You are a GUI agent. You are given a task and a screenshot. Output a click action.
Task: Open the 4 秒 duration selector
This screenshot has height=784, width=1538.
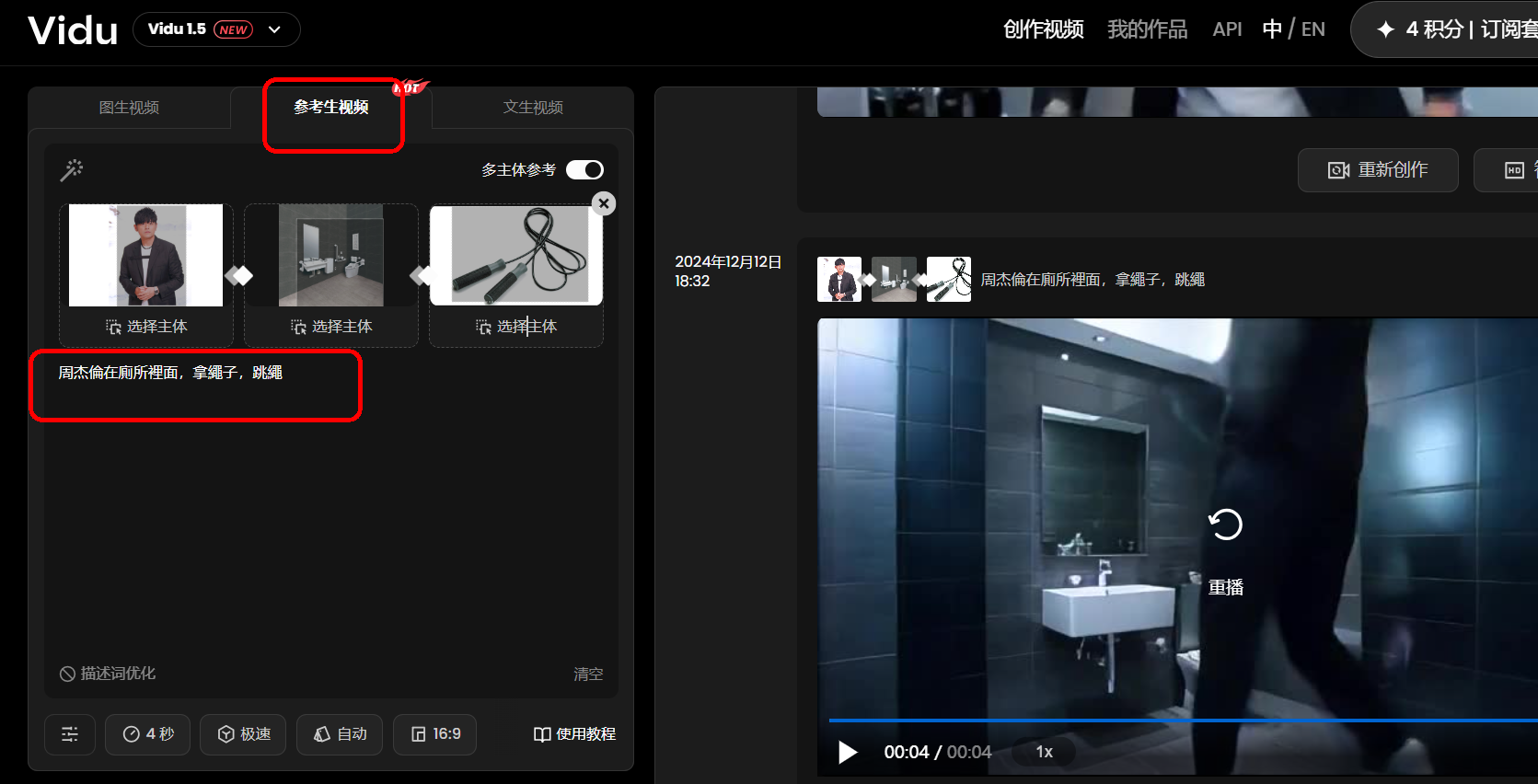pos(148,734)
